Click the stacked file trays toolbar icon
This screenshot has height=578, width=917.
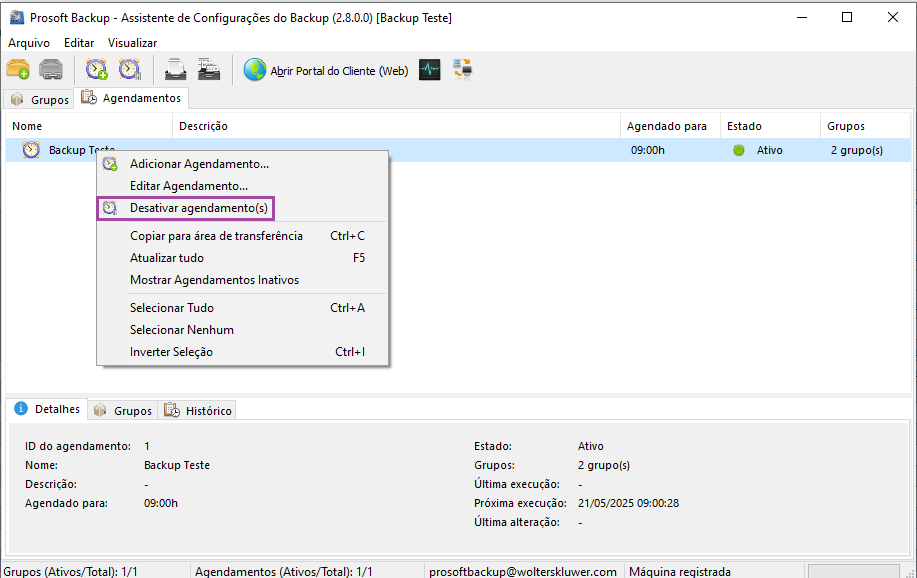[x=209, y=70]
